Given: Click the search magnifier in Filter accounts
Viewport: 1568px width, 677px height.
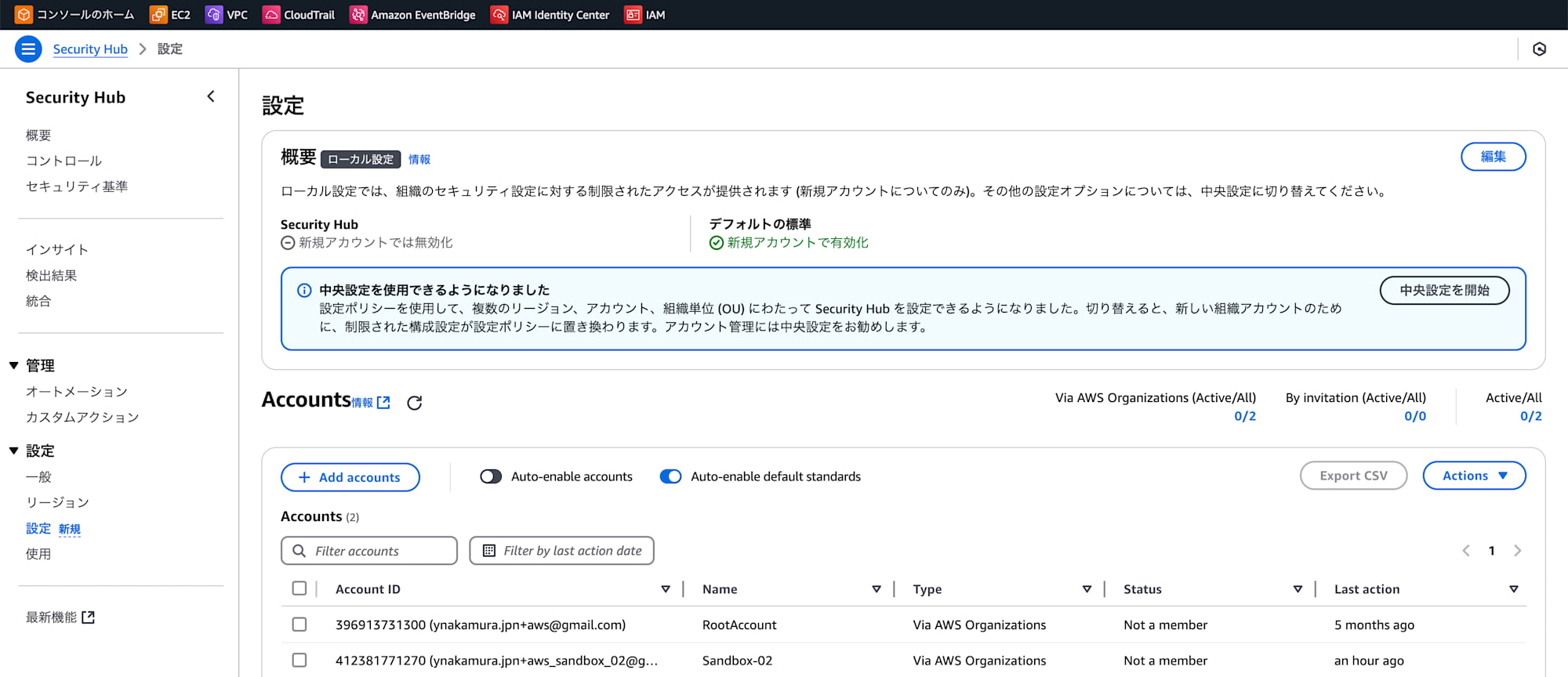Looking at the screenshot, I should (299, 551).
